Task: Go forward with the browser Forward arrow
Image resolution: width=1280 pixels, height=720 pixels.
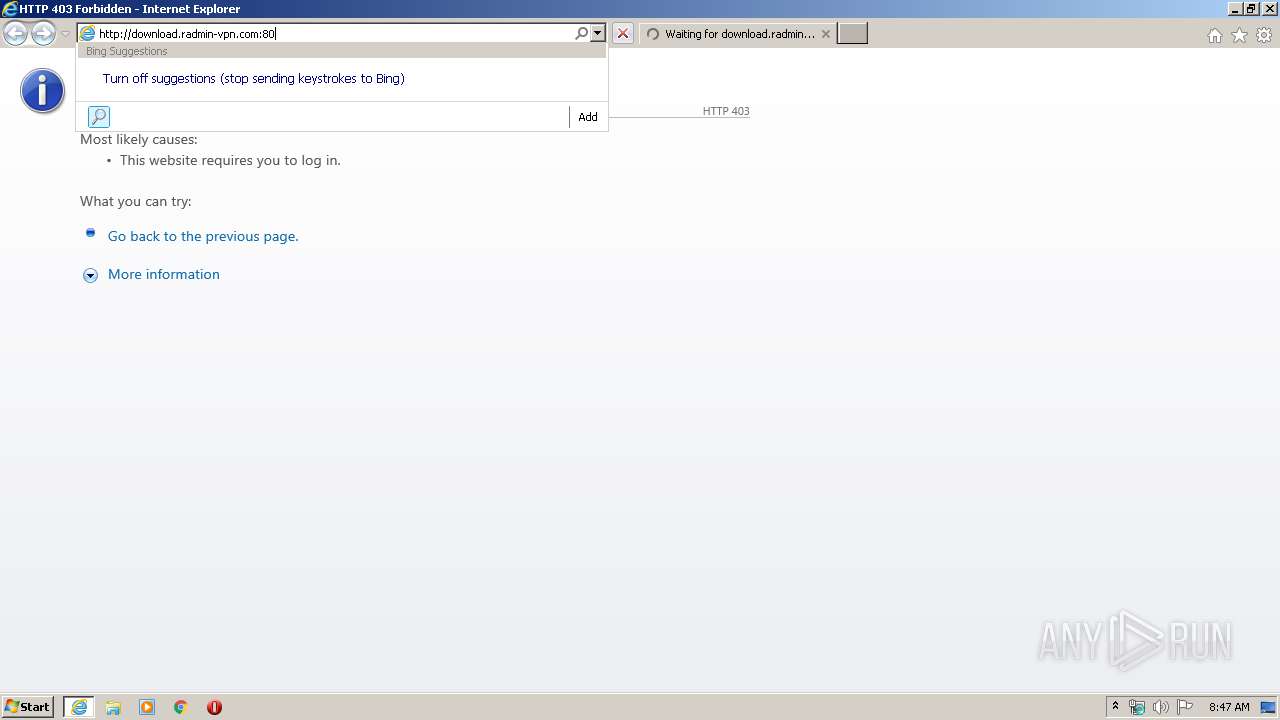Action: click(x=43, y=34)
